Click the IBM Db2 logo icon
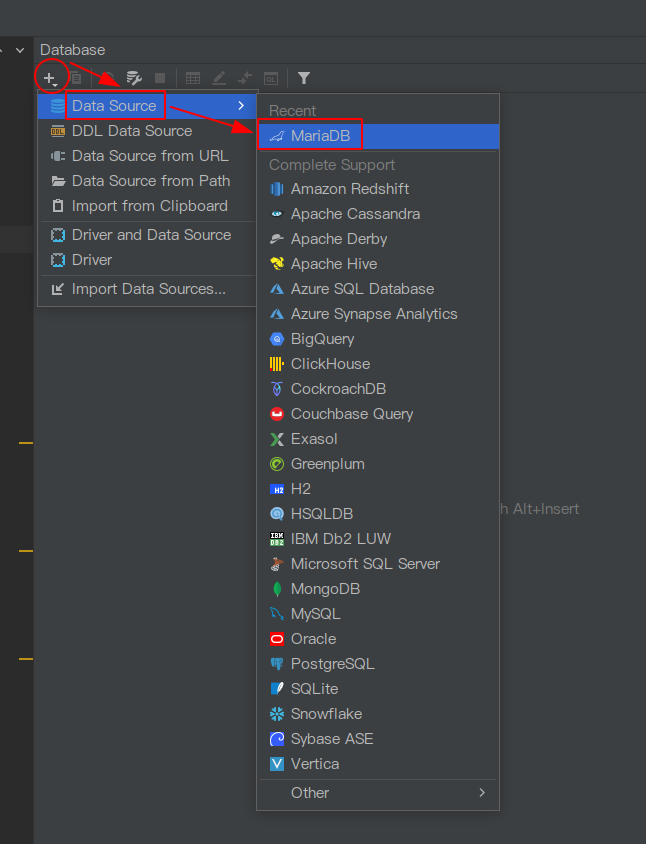The width and height of the screenshot is (646, 844). (277, 539)
